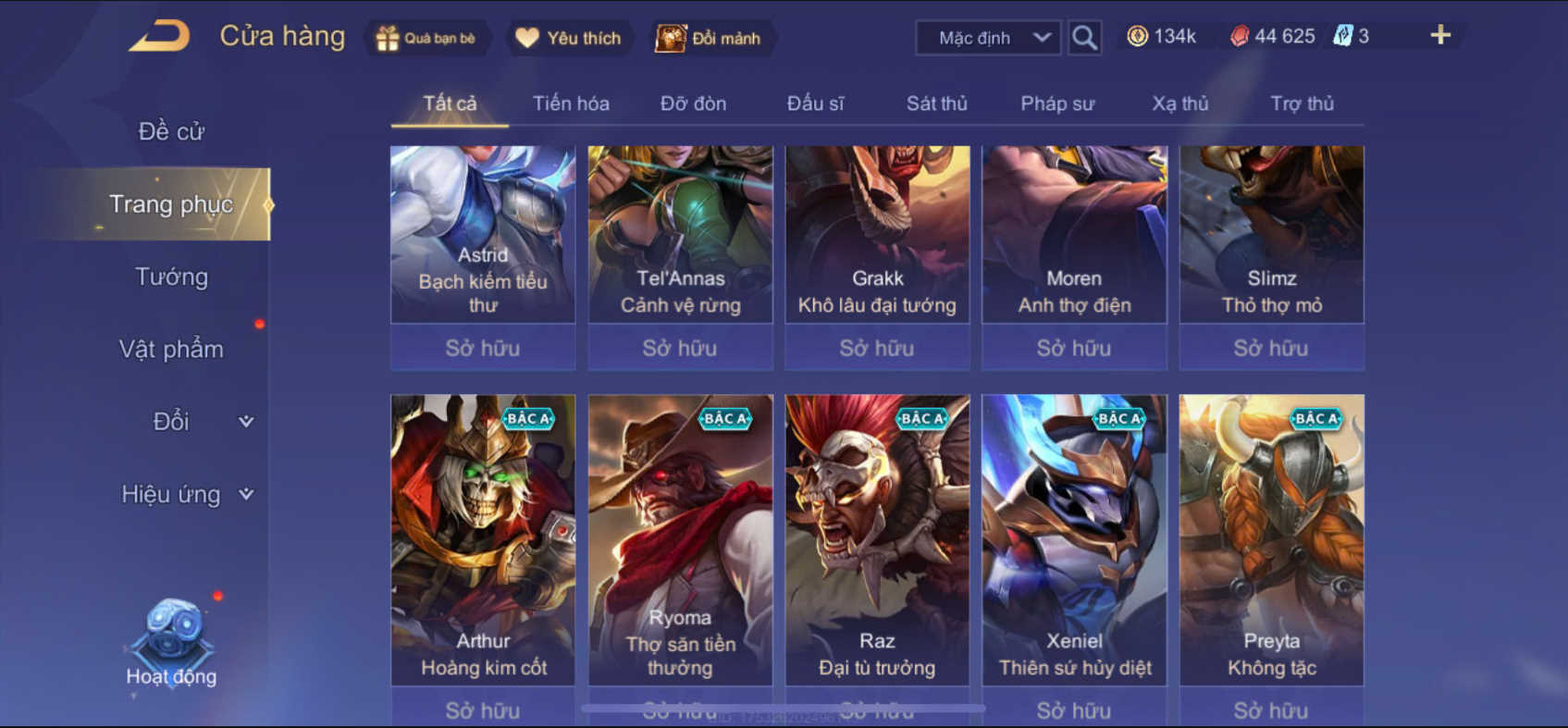Open the Xeniel Thiên sứ hủy diệt card

point(1074,540)
